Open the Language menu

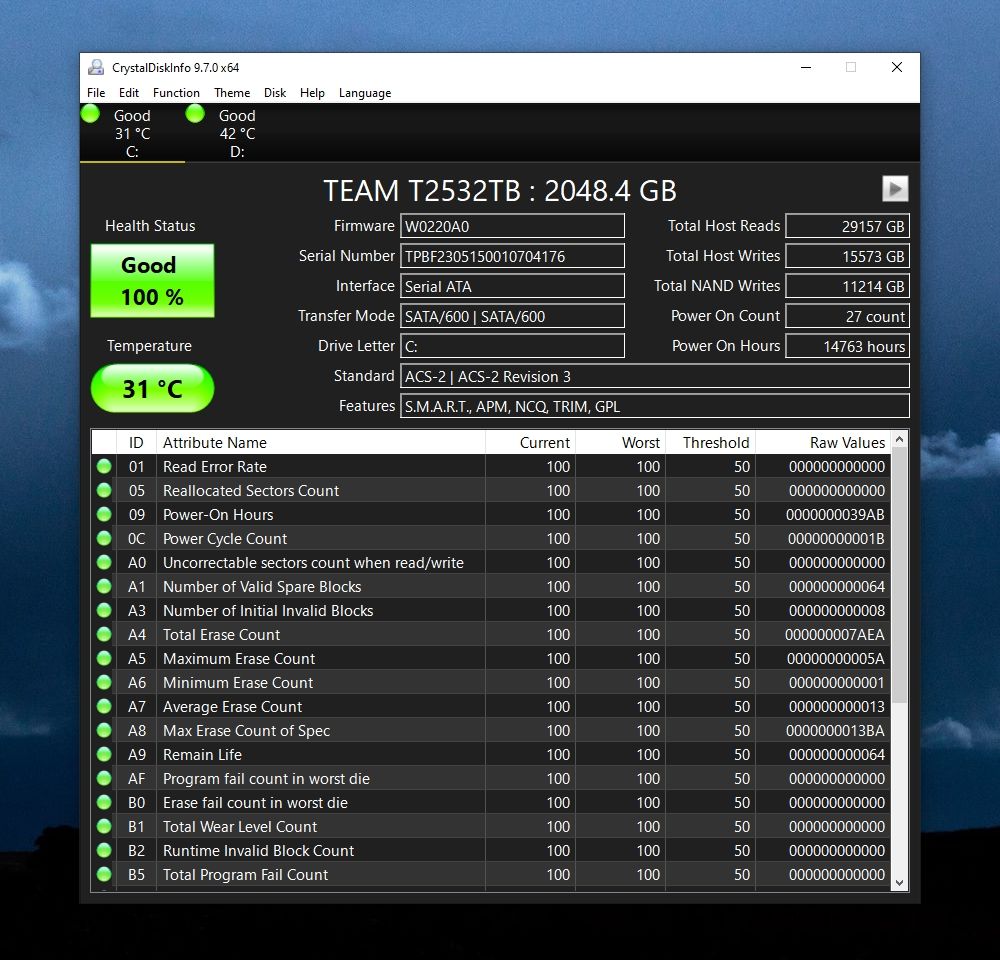point(365,93)
